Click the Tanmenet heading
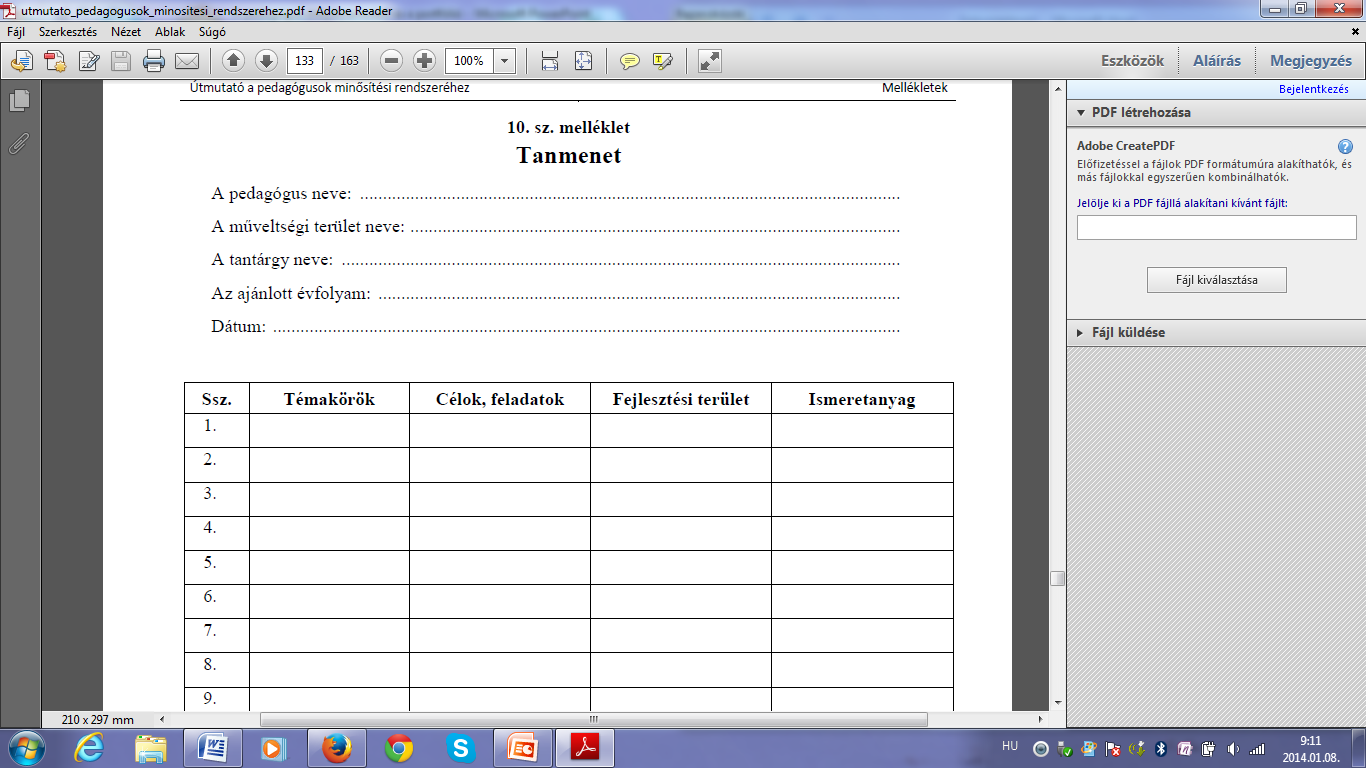 pyautogui.click(x=569, y=155)
